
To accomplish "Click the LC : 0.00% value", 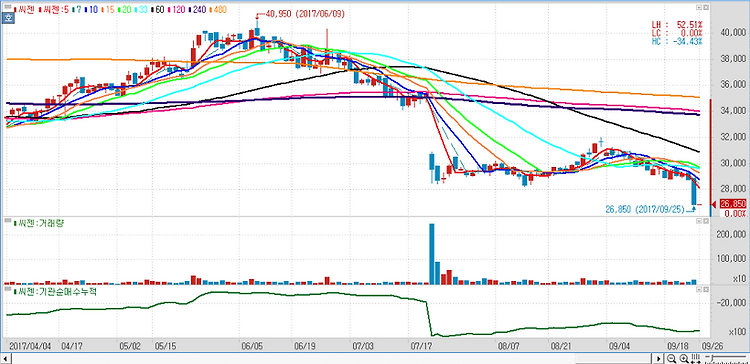I will click(677, 33).
